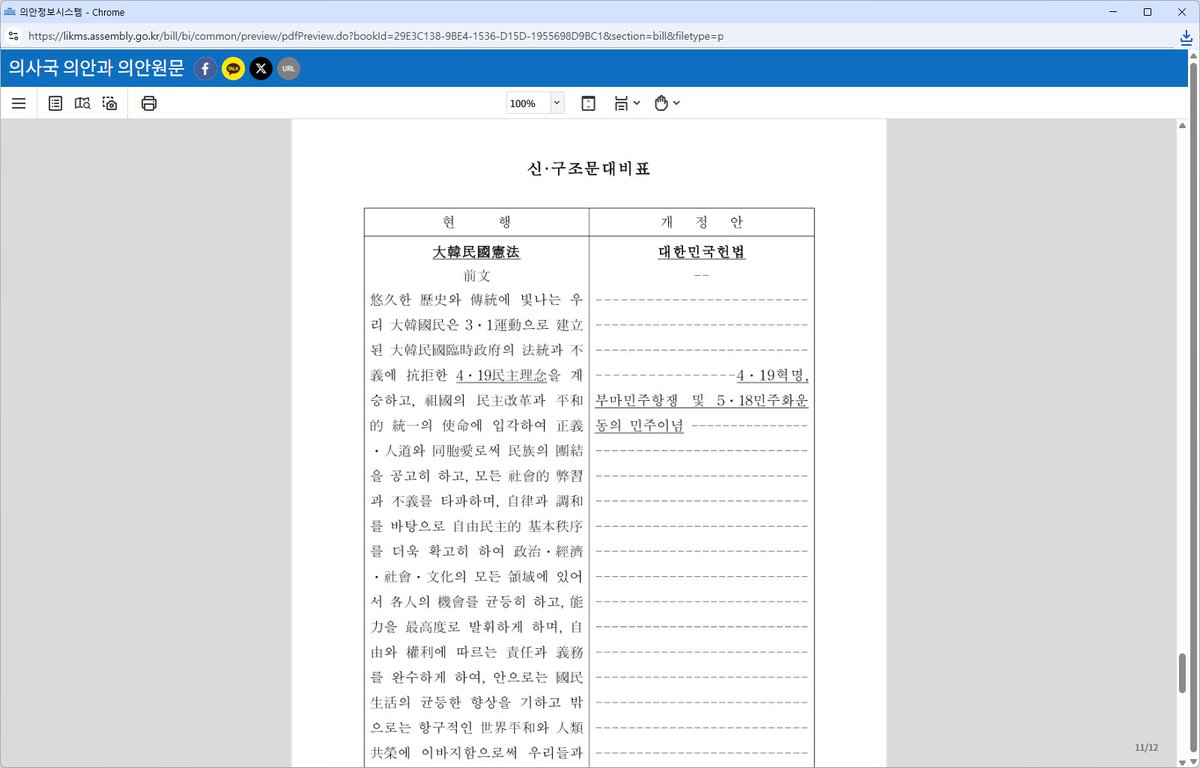Click the 대한민국헌법 title text
Screen dimensions: 1200x768
[702, 252]
